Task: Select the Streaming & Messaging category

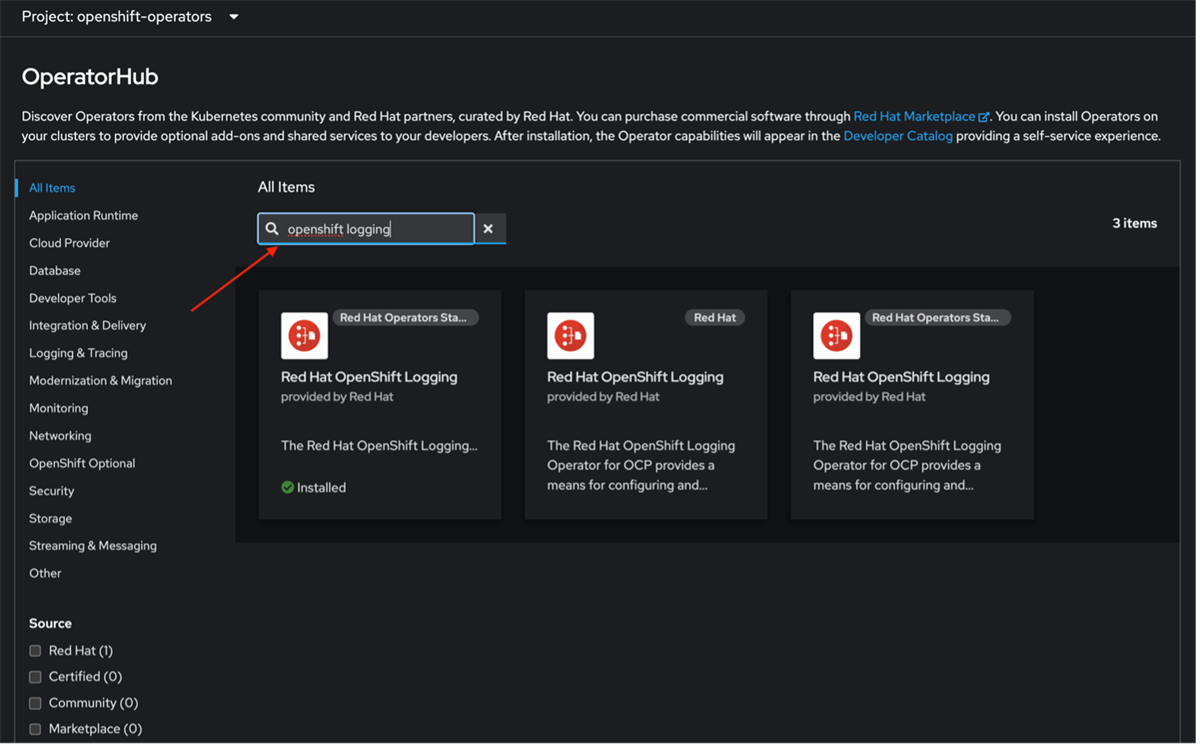Action: click(93, 546)
